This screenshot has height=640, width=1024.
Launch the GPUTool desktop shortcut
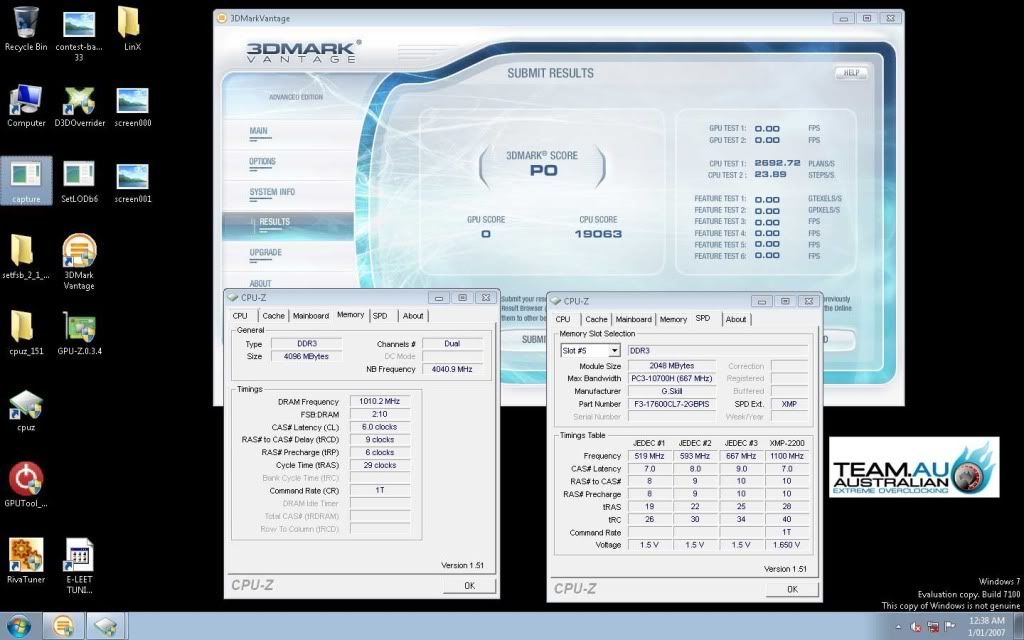point(26,485)
